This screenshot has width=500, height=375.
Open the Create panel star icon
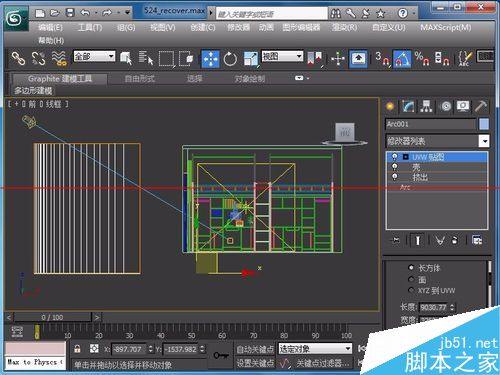[390, 107]
